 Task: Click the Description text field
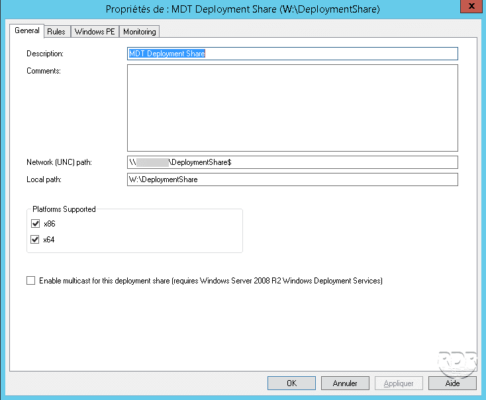click(292, 54)
